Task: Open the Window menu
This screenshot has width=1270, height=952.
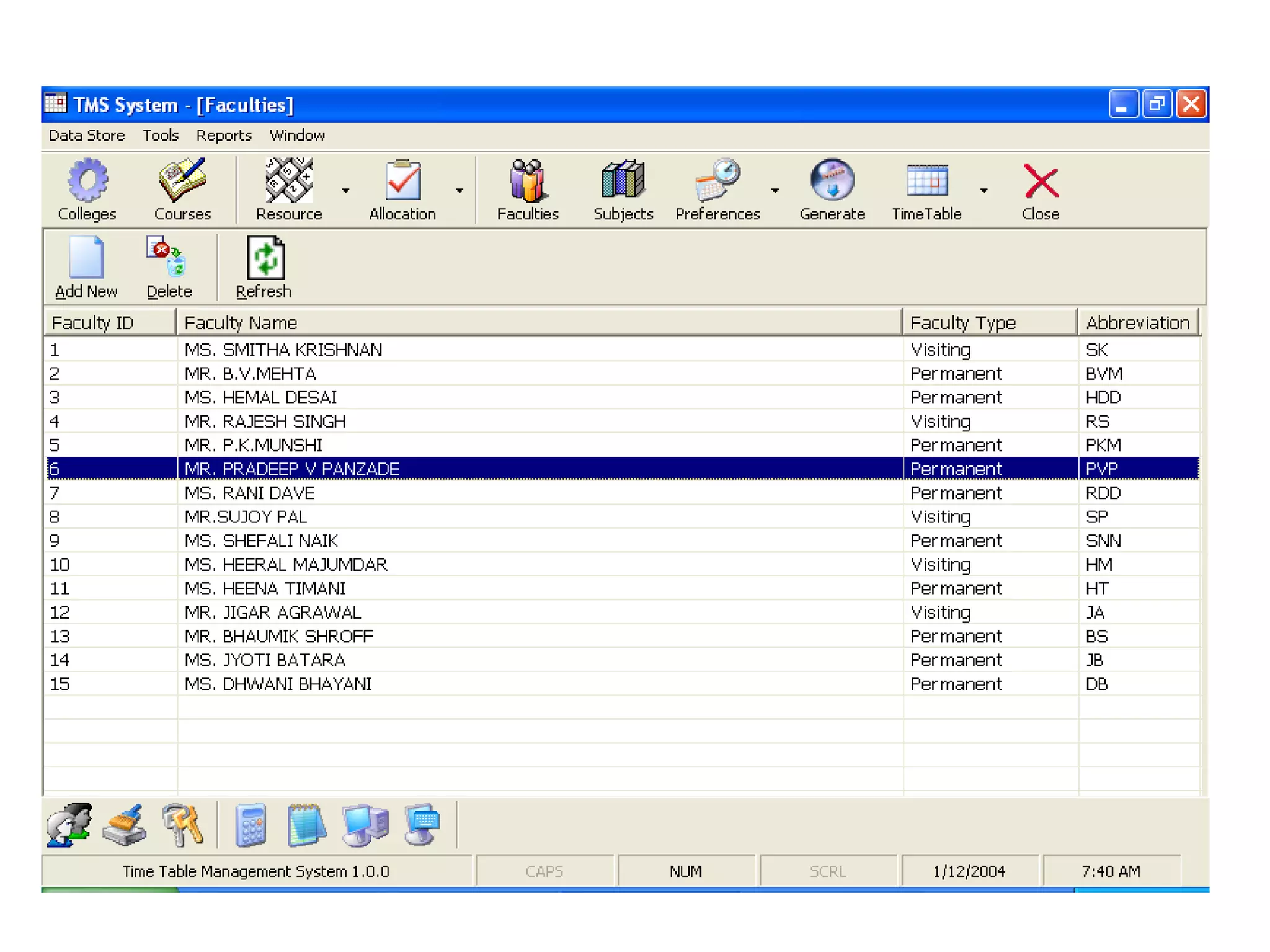Action: 297,136
